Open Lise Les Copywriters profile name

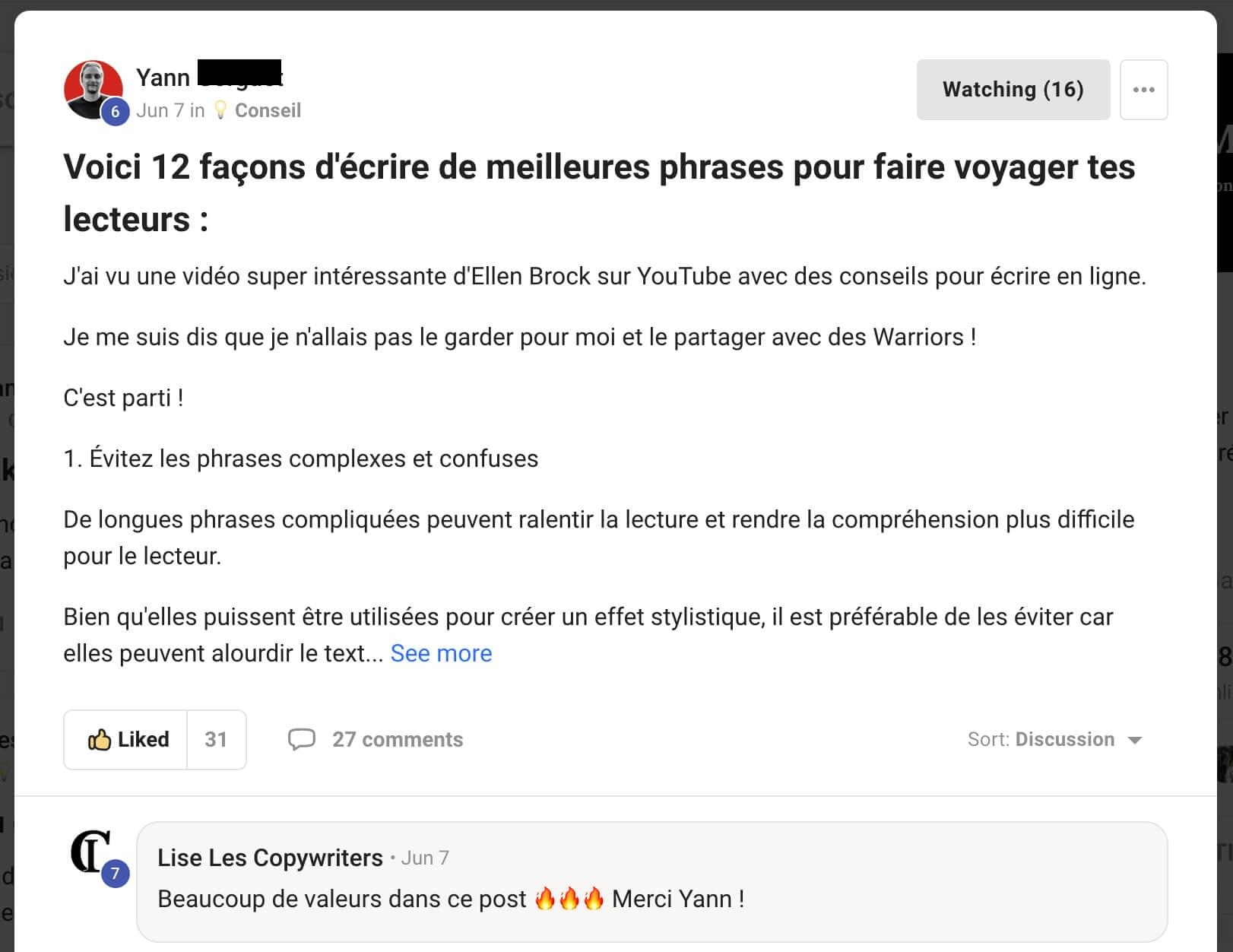[270, 858]
